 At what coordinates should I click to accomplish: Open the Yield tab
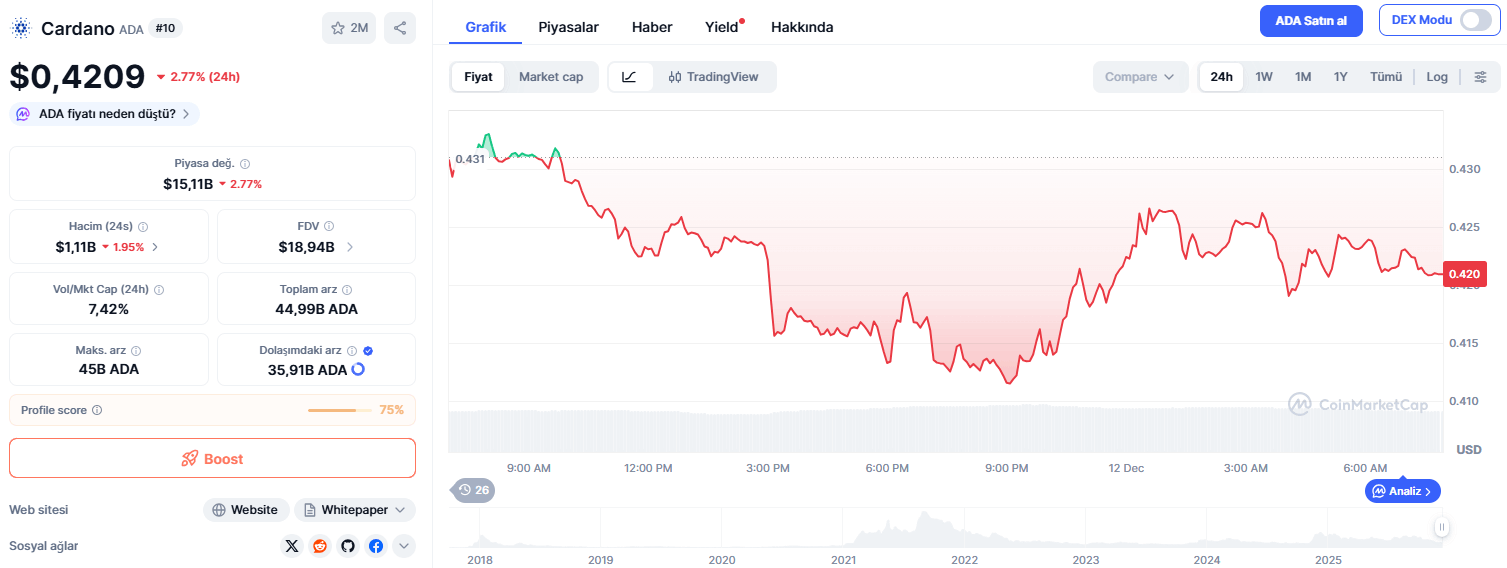722,27
